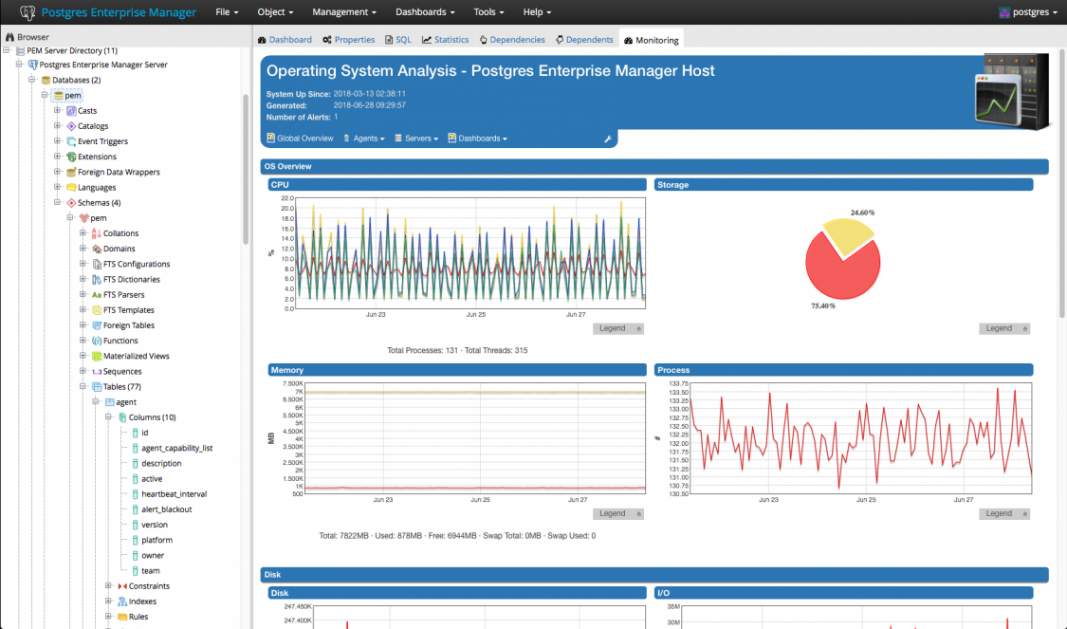The width and height of the screenshot is (1067, 629).
Task: Click the FTS Parsers icon
Action: (97, 295)
